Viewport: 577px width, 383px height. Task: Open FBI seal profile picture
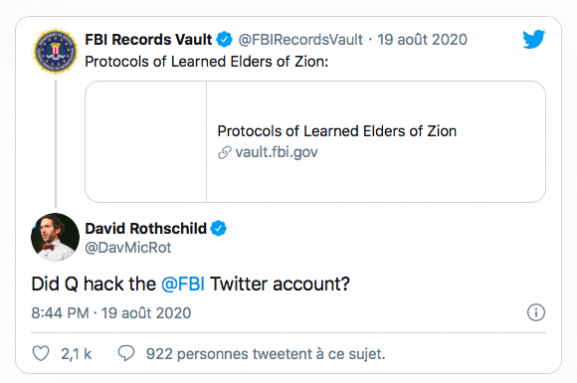pos(55,51)
